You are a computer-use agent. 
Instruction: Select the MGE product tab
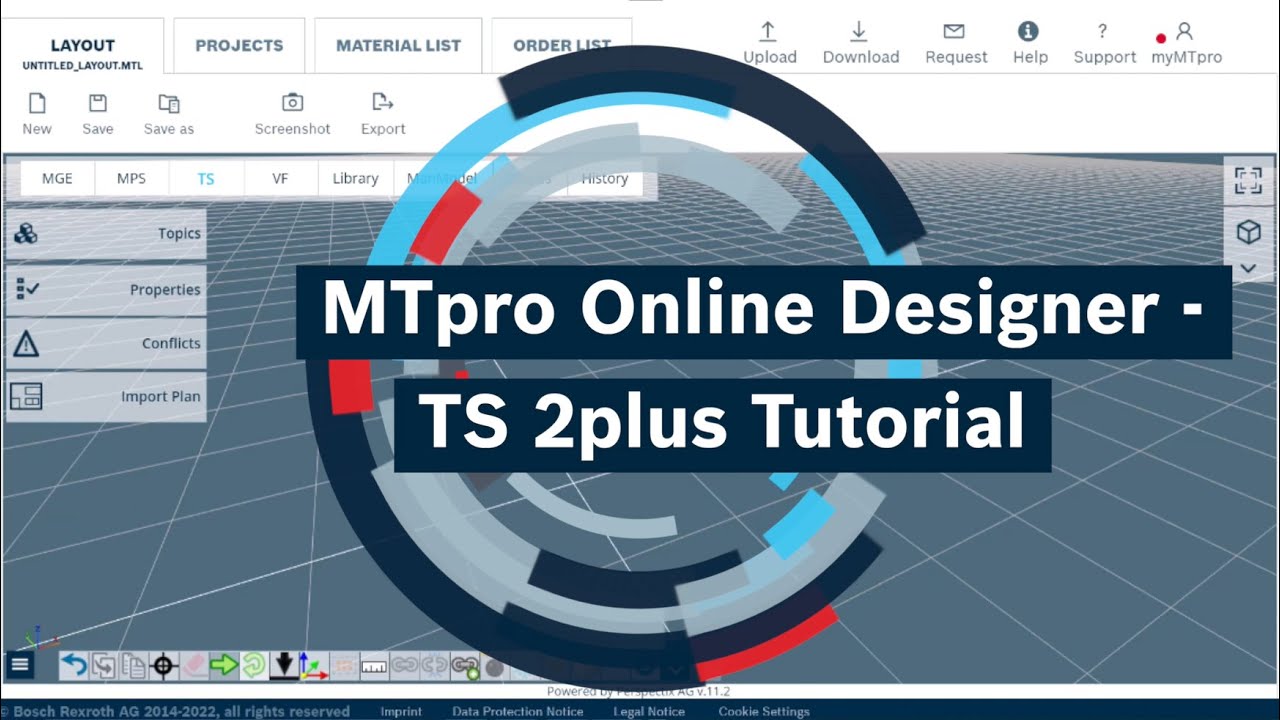pyautogui.click(x=57, y=179)
